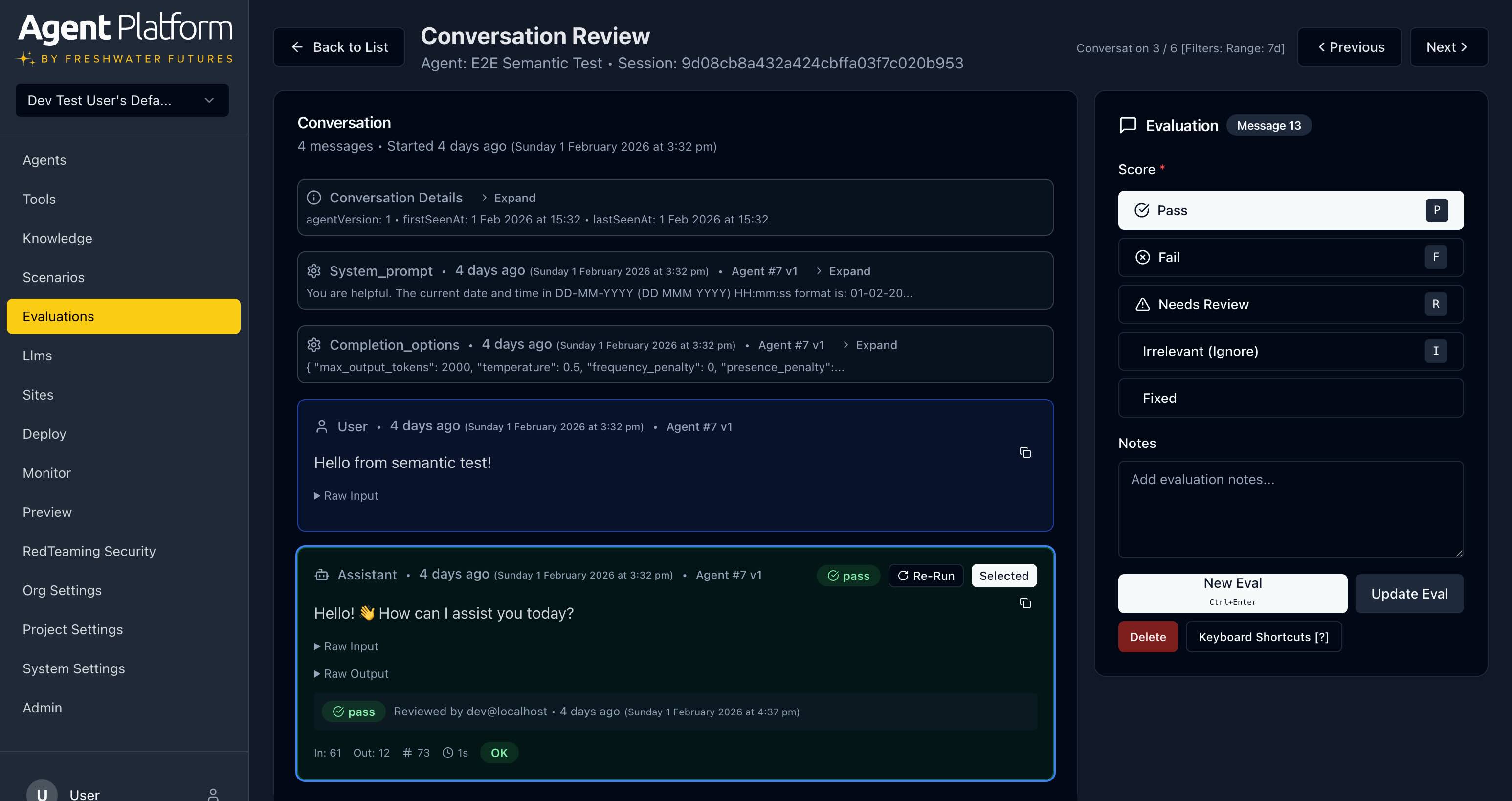Viewport: 1512px width, 801px height.
Task: Click into the evaluation notes field
Action: point(1290,509)
